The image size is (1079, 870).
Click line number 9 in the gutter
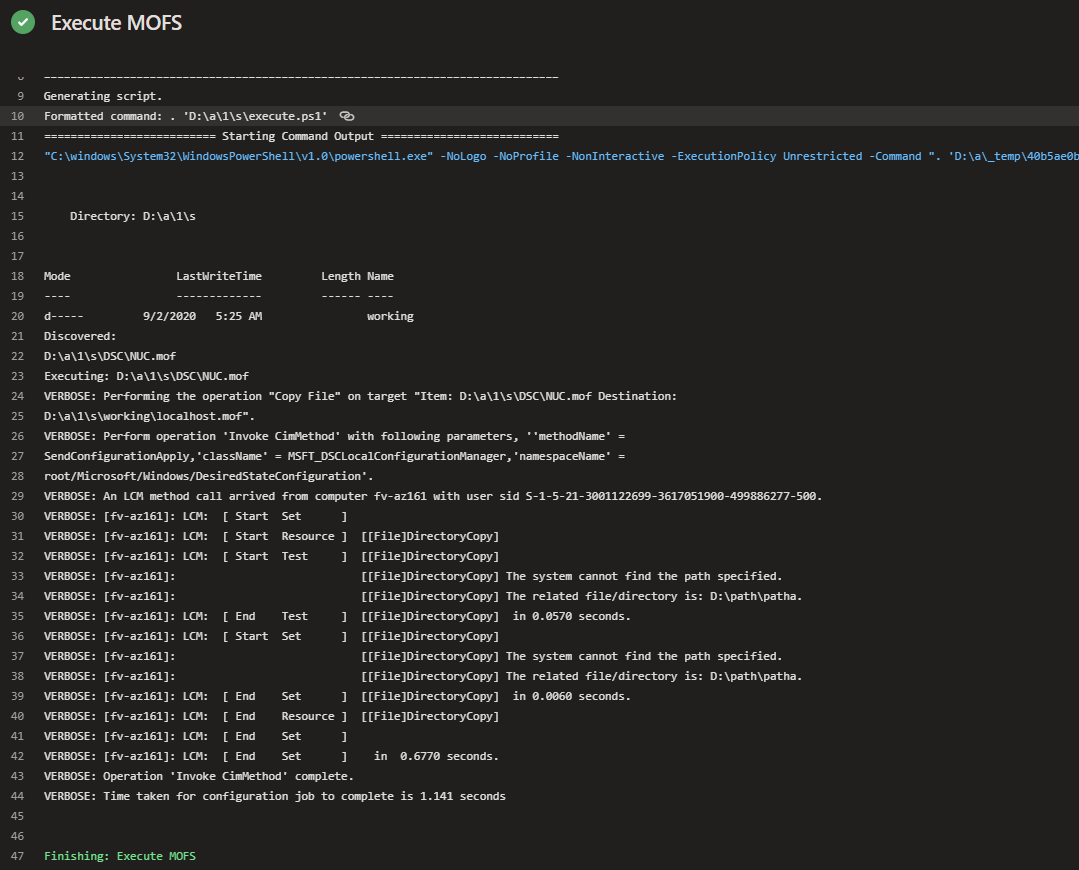(21, 96)
